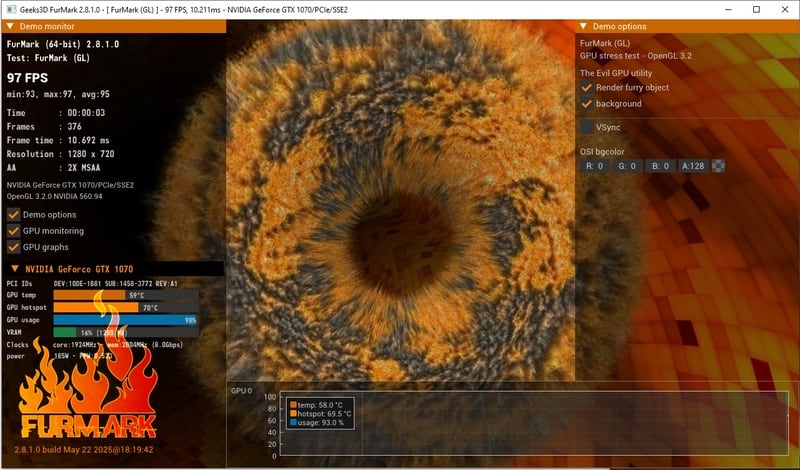Click the blue GPU usage bar
The image size is (800, 470).
tap(126, 320)
